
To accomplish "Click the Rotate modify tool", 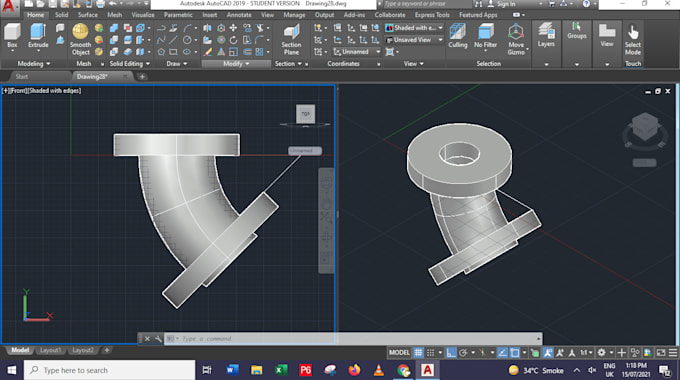I will click(x=233, y=40).
